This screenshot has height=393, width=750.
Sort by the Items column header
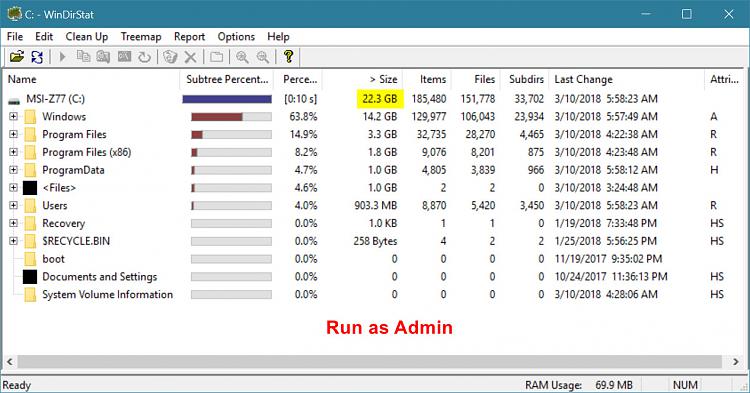tap(427, 79)
